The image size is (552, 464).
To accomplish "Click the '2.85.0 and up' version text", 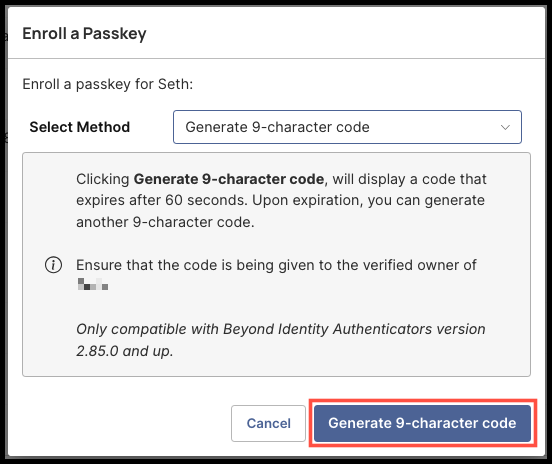I will click(125, 351).
